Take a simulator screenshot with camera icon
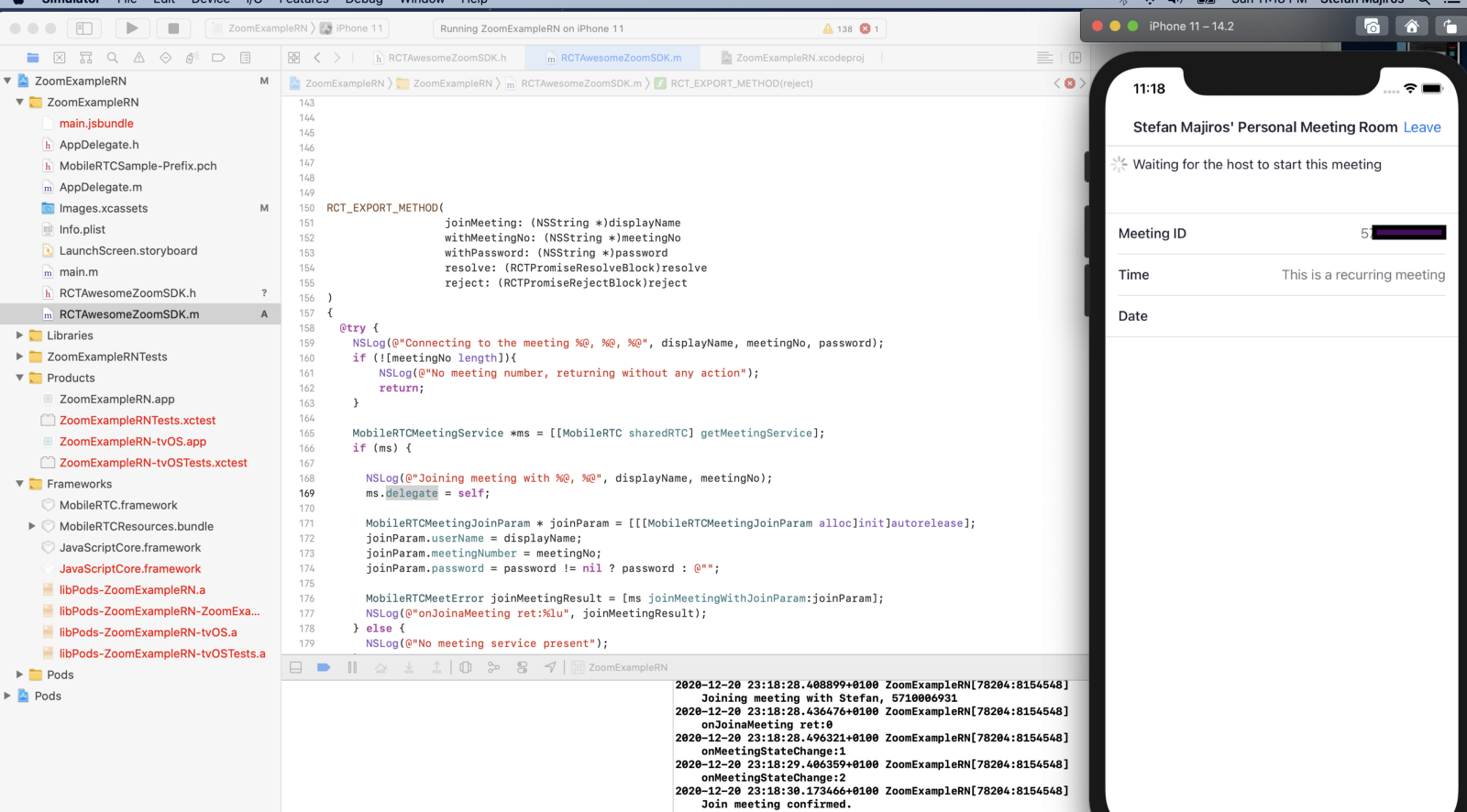The image size is (1467, 812). [1372, 27]
